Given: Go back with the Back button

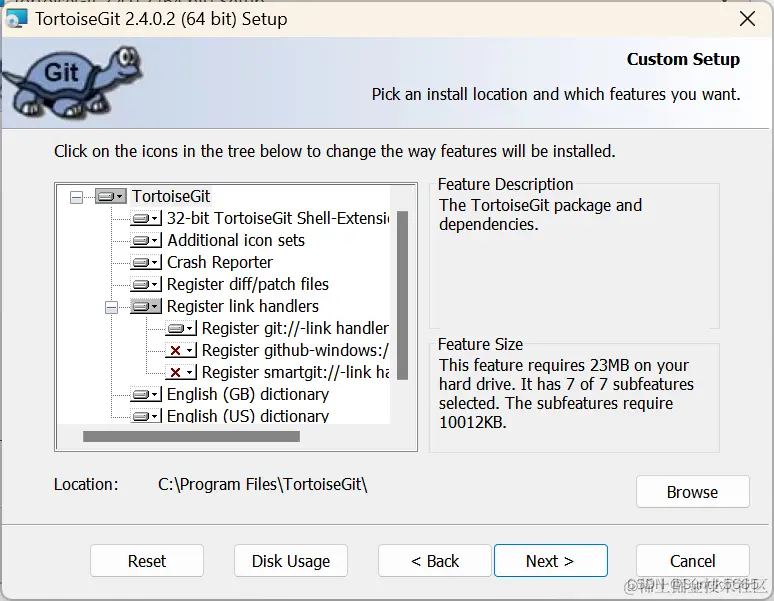Looking at the screenshot, I should pos(435,561).
